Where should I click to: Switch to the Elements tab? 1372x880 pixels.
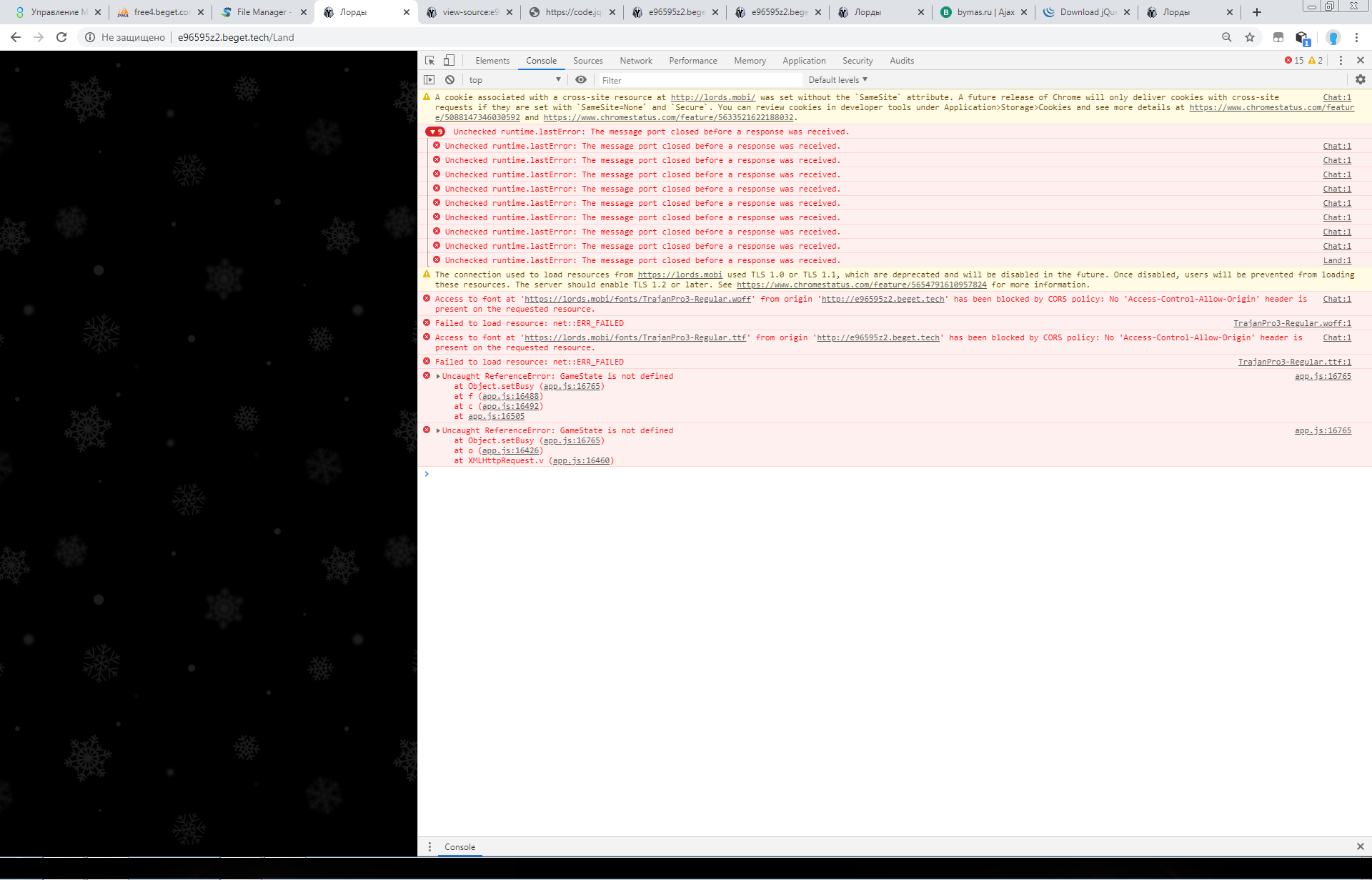[x=492, y=61]
